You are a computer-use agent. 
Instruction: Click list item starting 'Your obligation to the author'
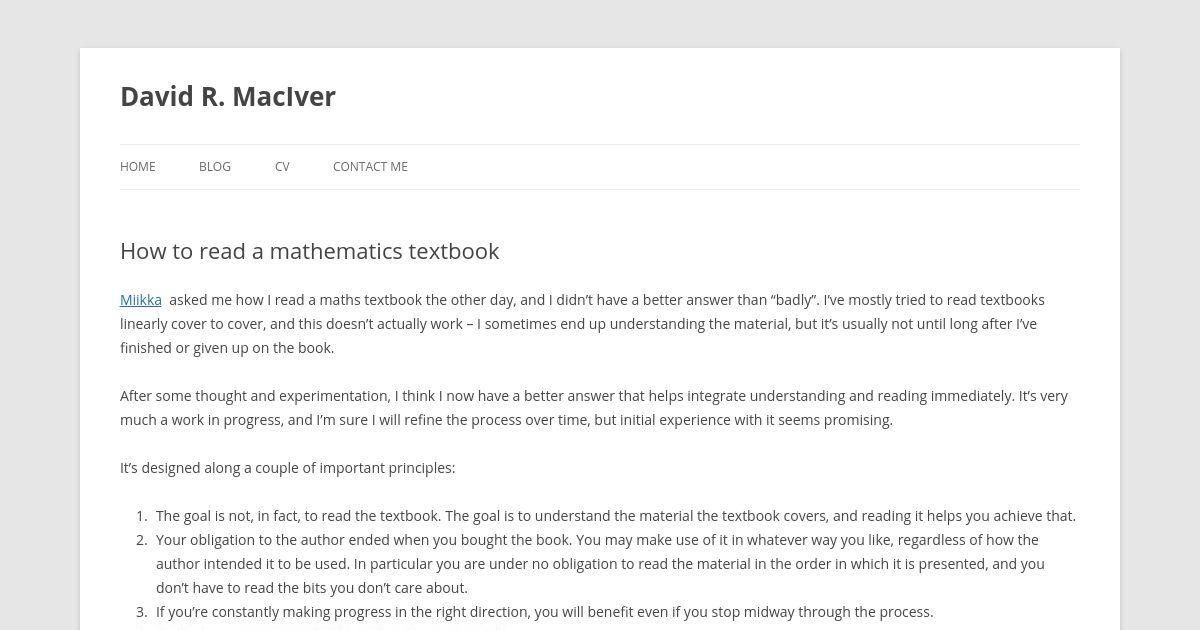click(x=600, y=564)
